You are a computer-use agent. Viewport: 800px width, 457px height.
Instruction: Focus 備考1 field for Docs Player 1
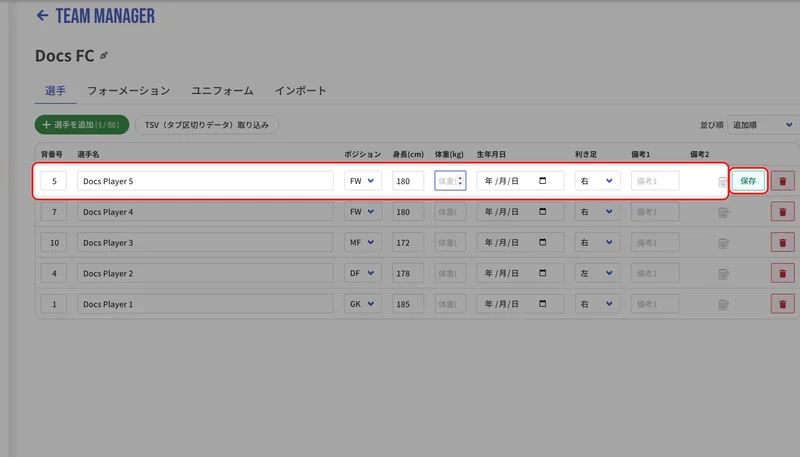point(655,304)
